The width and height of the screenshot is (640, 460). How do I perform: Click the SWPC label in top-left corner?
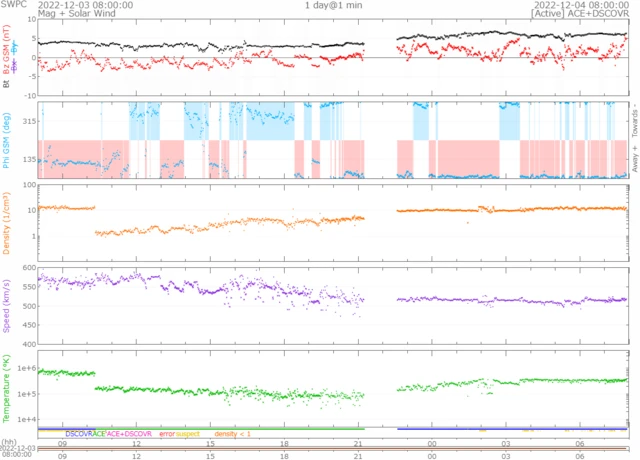[x=14, y=5]
